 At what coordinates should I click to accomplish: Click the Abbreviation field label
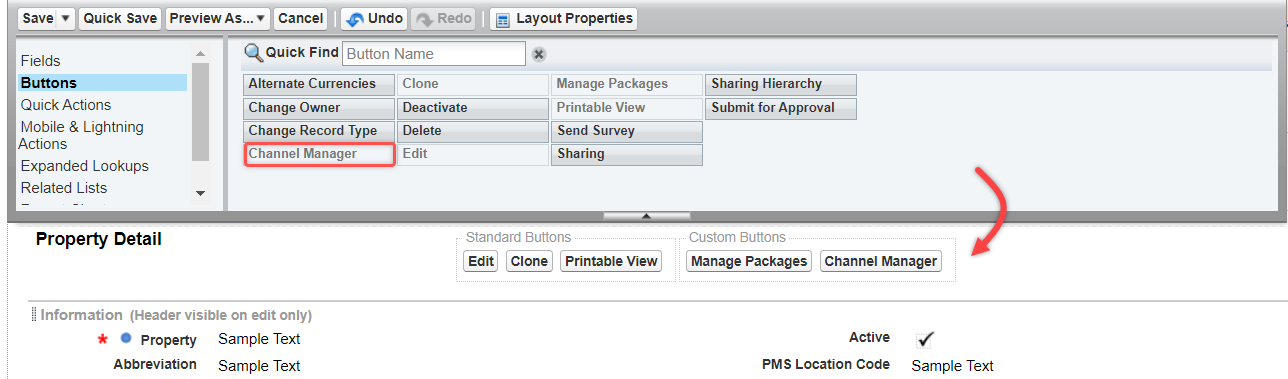(155, 364)
